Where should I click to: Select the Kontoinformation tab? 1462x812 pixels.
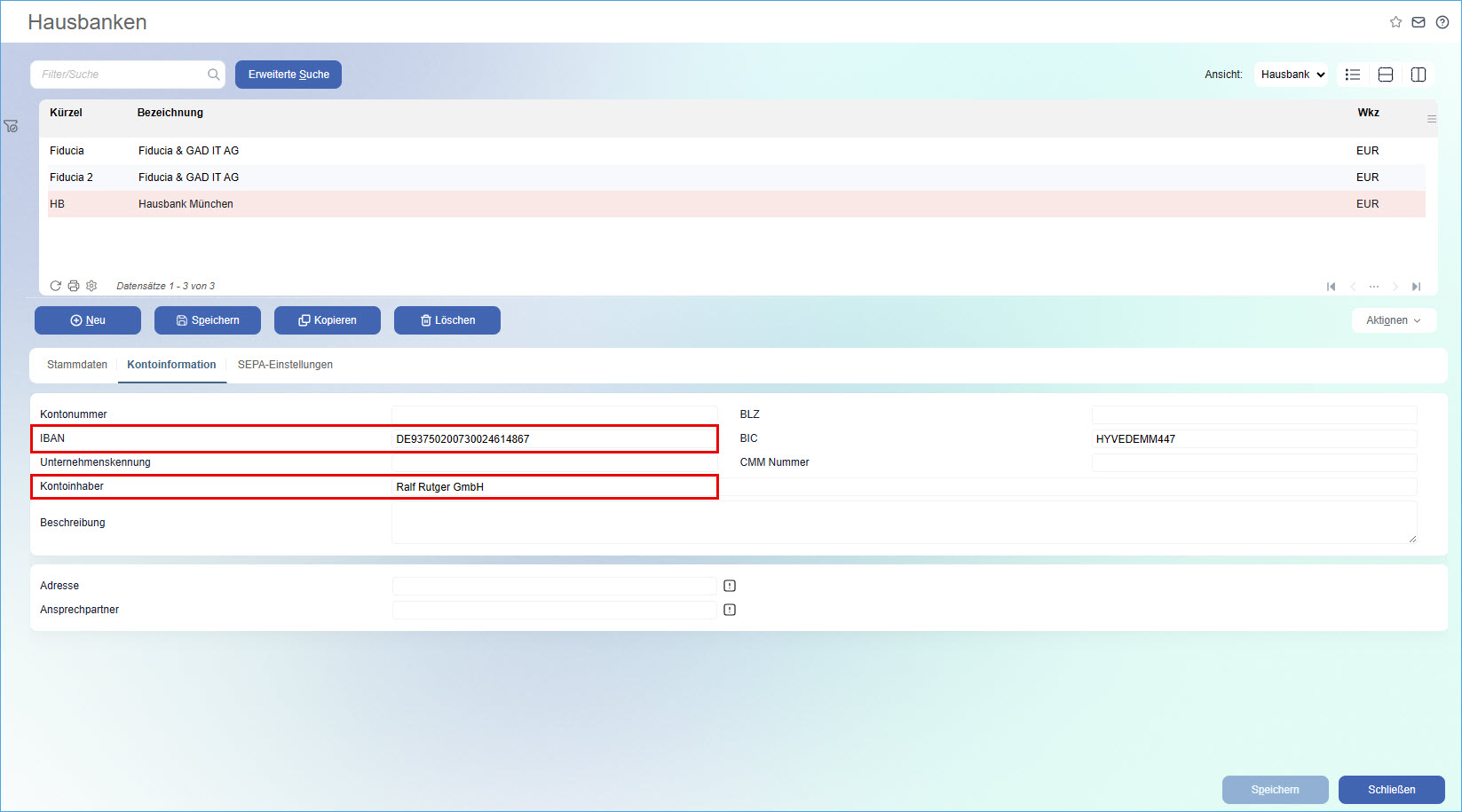tap(171, 365)
